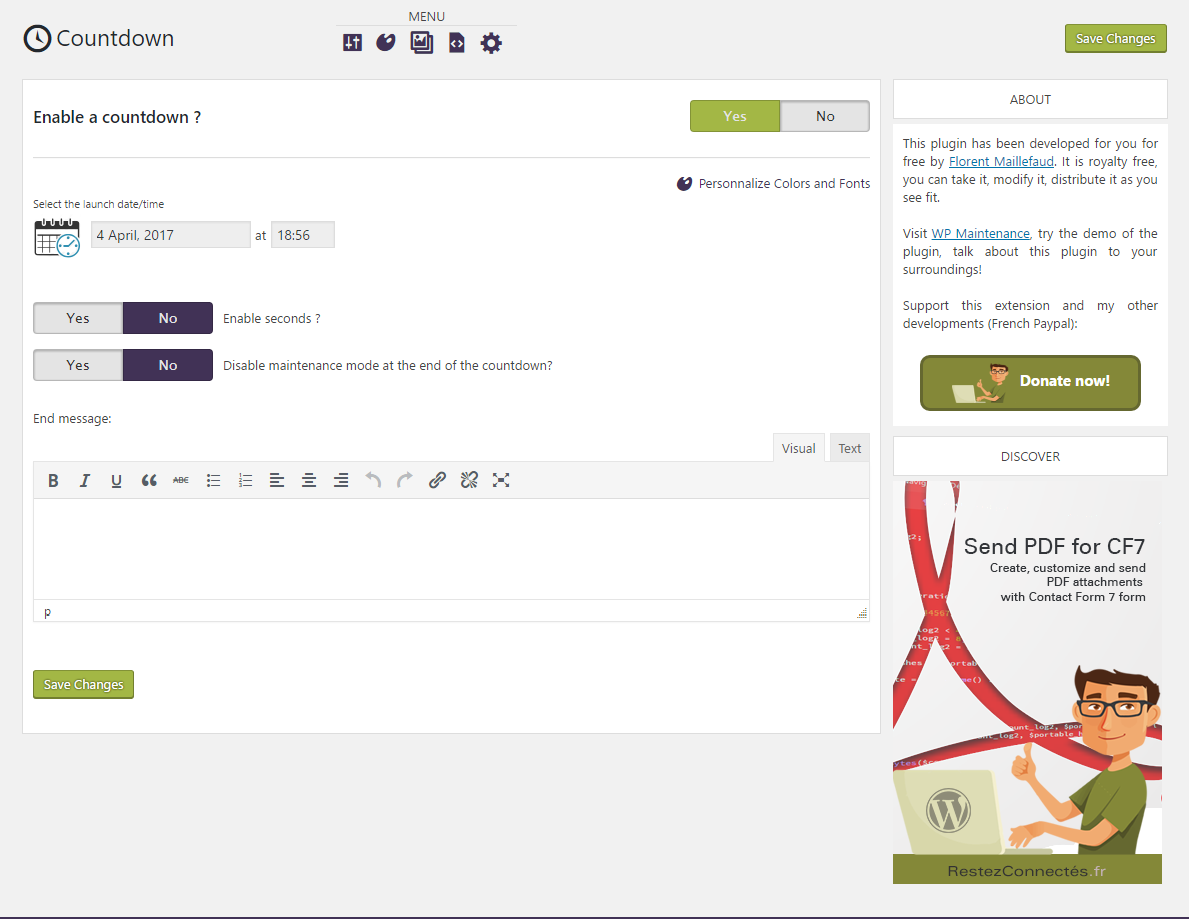
Task: Center align the end message text
Action: click(x=309, y=481)
